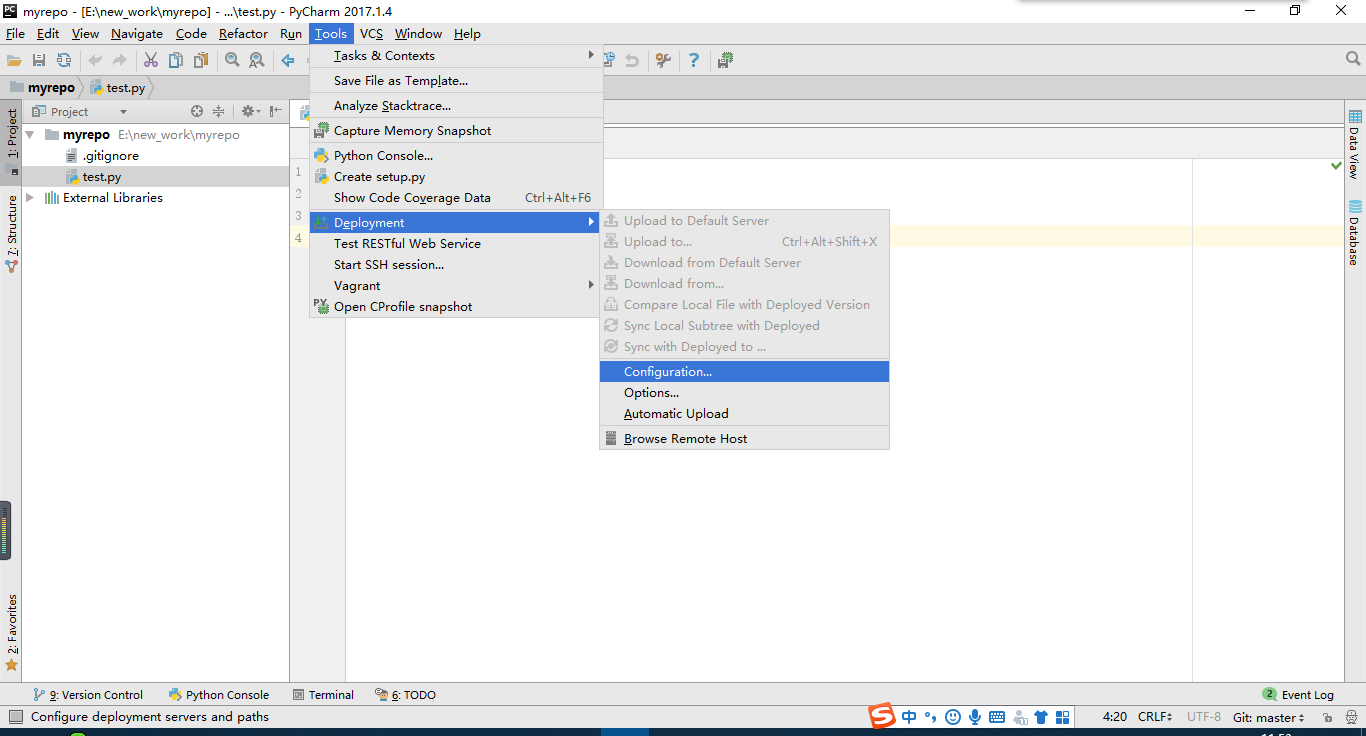Viewport: 1366px width, 736px height.
Task: Toggle the Z: Structure tool window
Action: click(x=12, y=233)
